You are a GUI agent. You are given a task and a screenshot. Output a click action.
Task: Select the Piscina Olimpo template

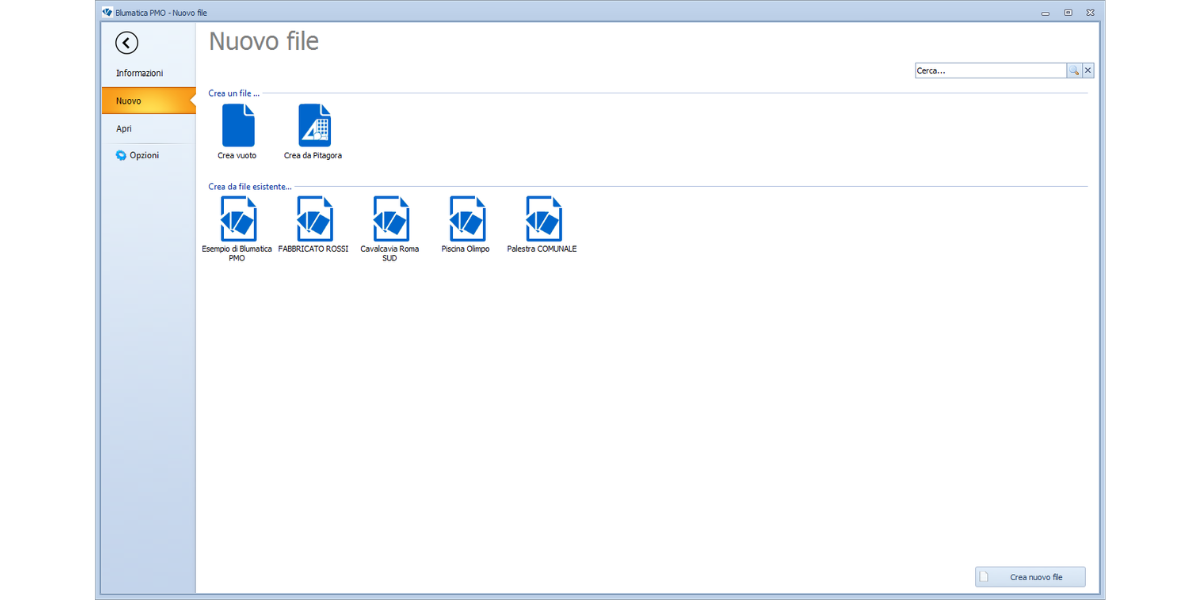pos(466,219)
